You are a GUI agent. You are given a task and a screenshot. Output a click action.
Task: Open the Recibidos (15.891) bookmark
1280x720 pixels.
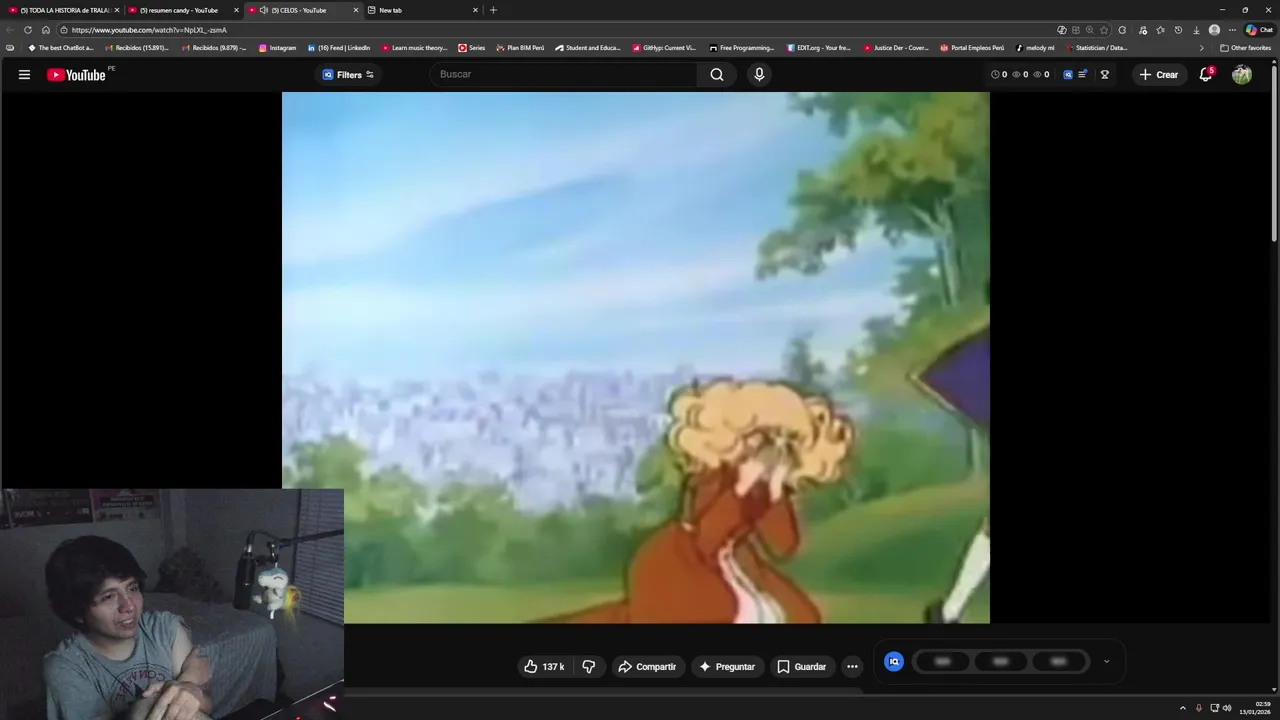click(x=138, y=48)
